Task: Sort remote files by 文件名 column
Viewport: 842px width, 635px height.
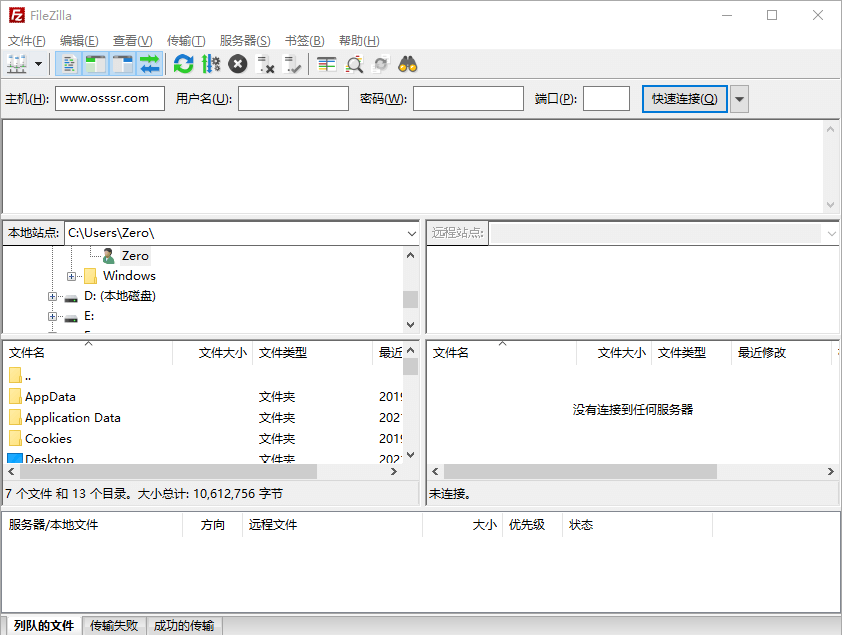Action: tap(502, 353)
